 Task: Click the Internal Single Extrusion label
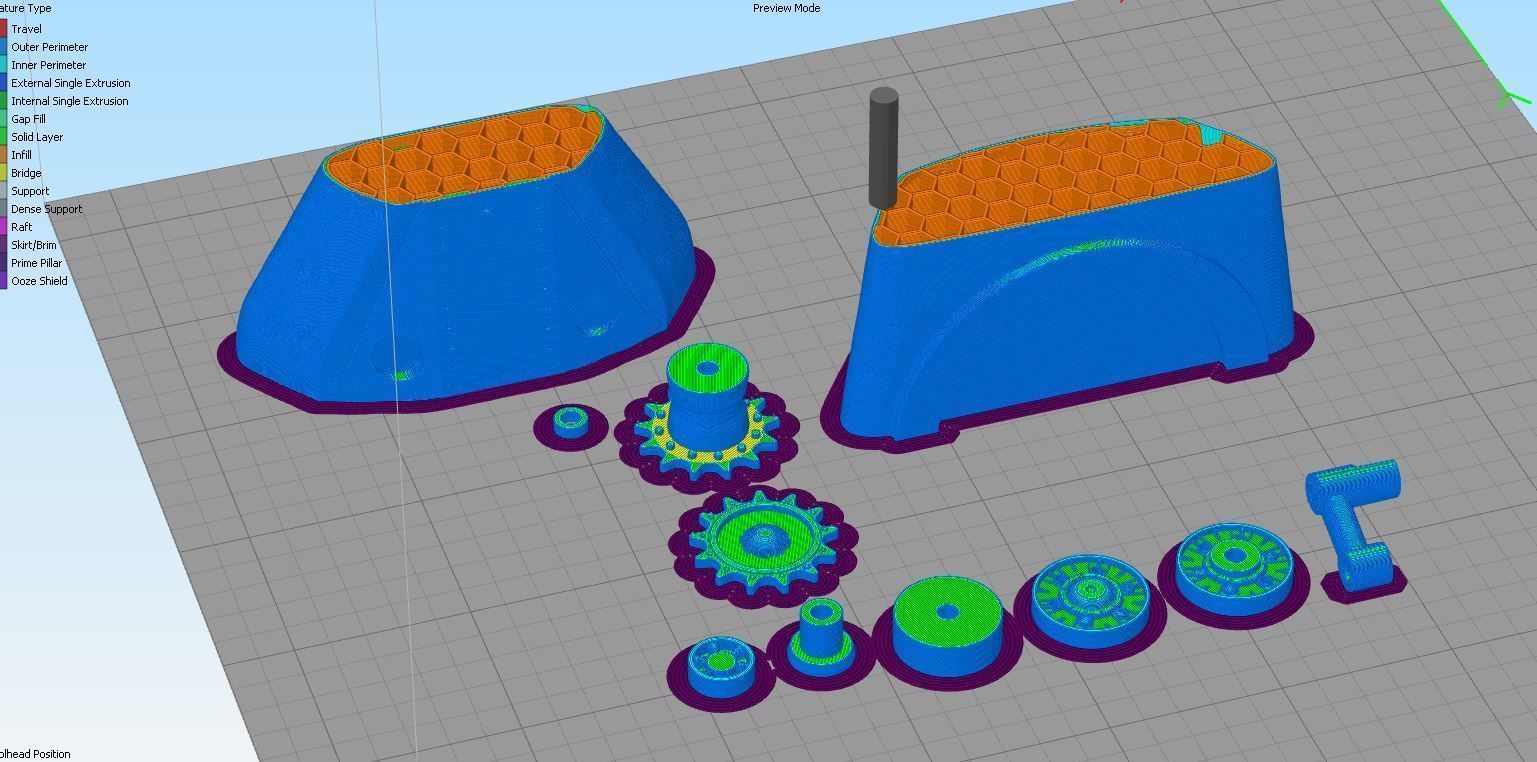[69, 101]
